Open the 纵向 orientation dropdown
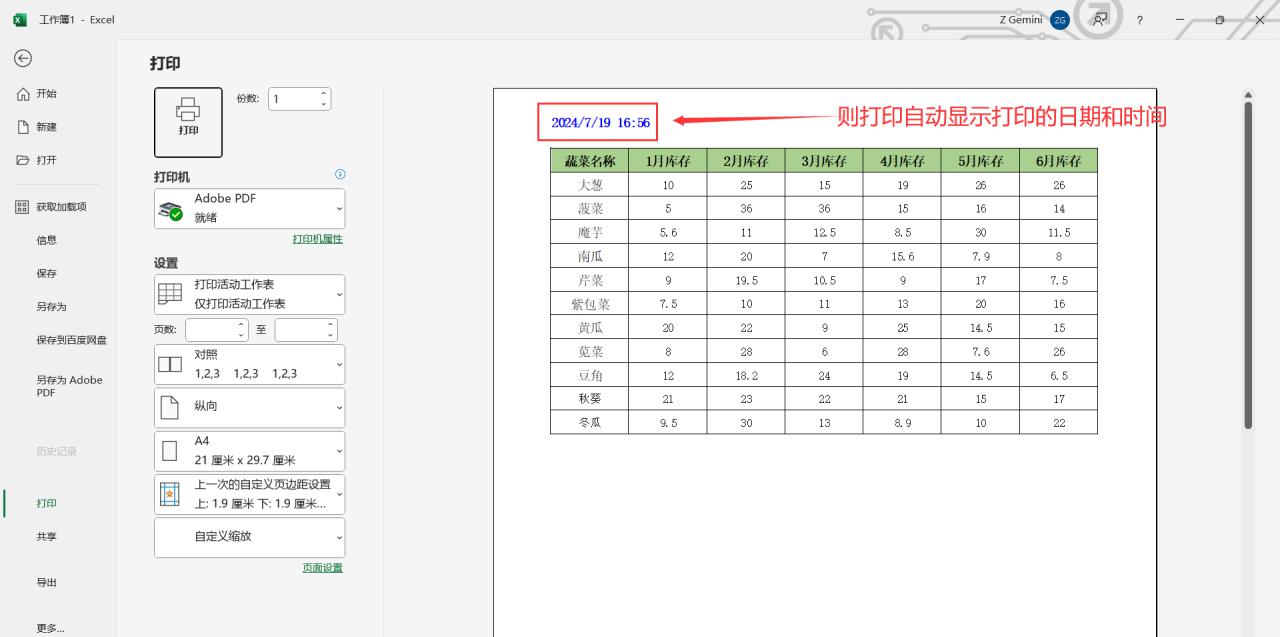1280x637 pixels. coord(249,407)
